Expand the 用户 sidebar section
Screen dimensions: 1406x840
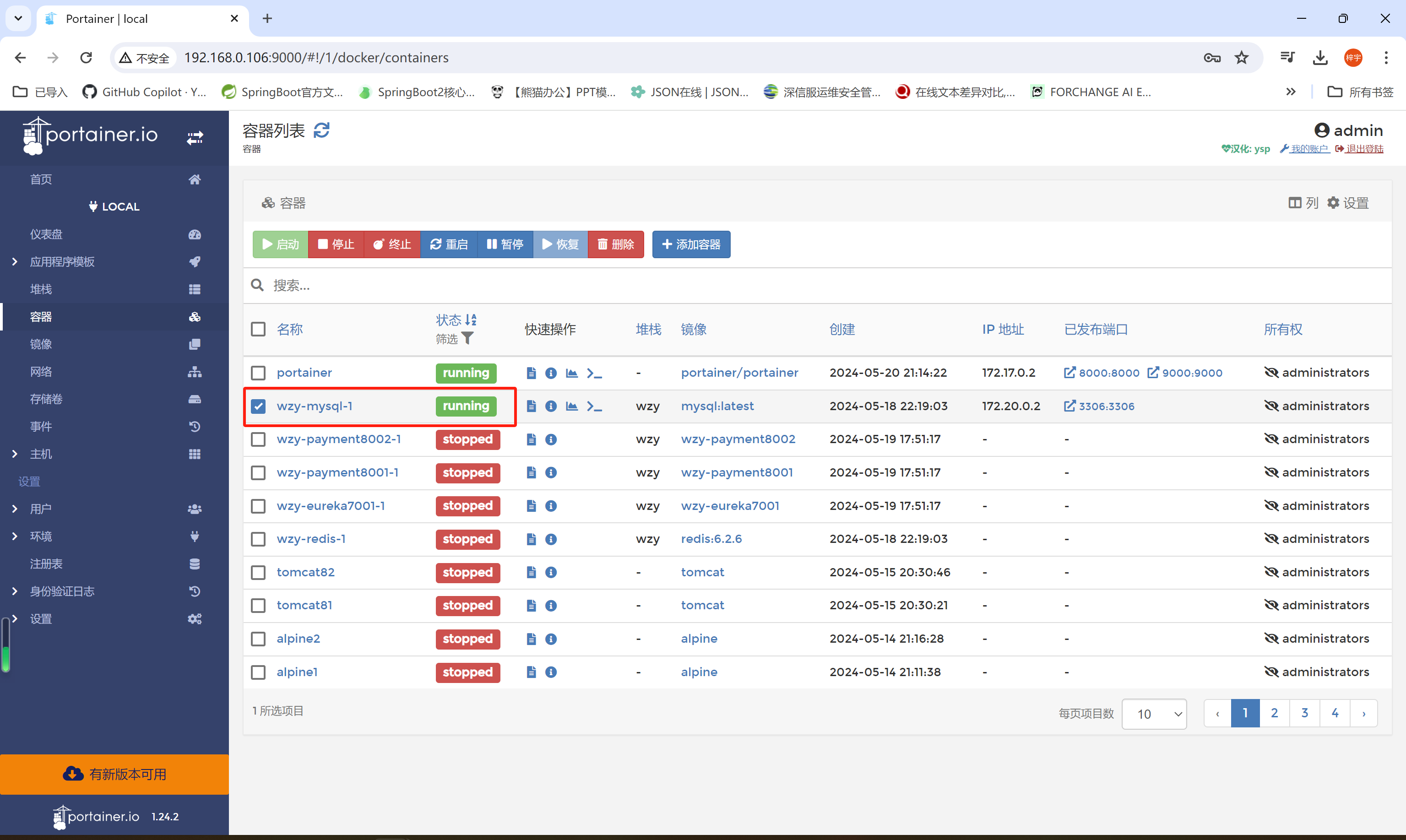15,509
